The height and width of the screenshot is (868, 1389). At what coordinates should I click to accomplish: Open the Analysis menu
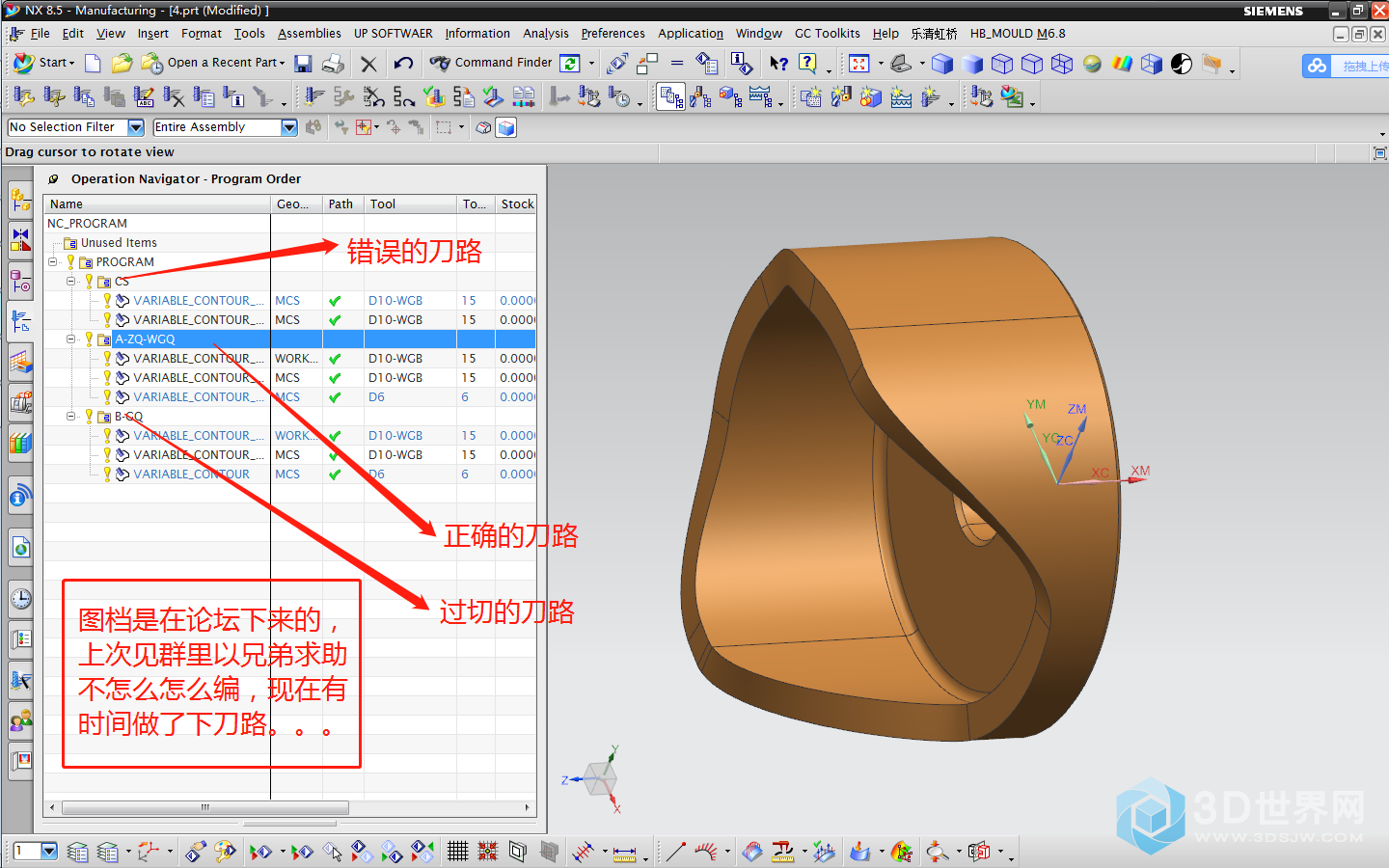pos(546,34)
